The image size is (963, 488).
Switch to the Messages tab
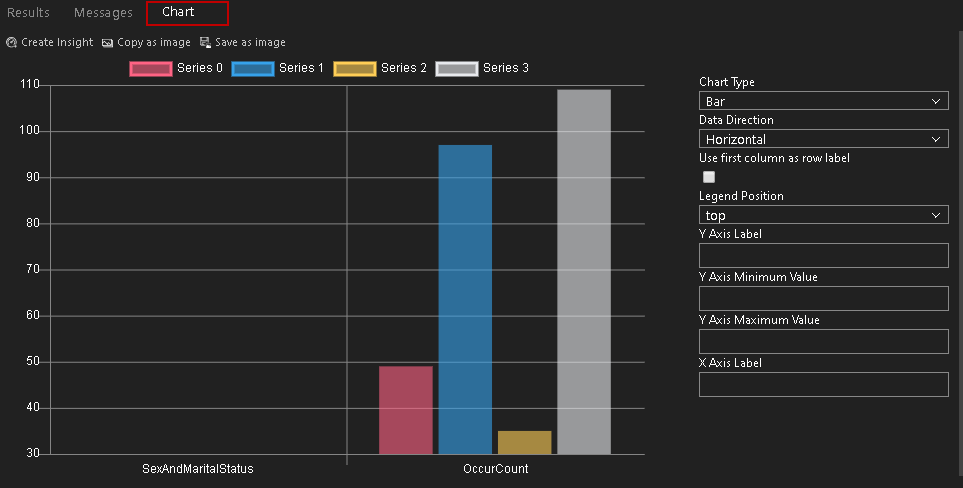(103, 13)
